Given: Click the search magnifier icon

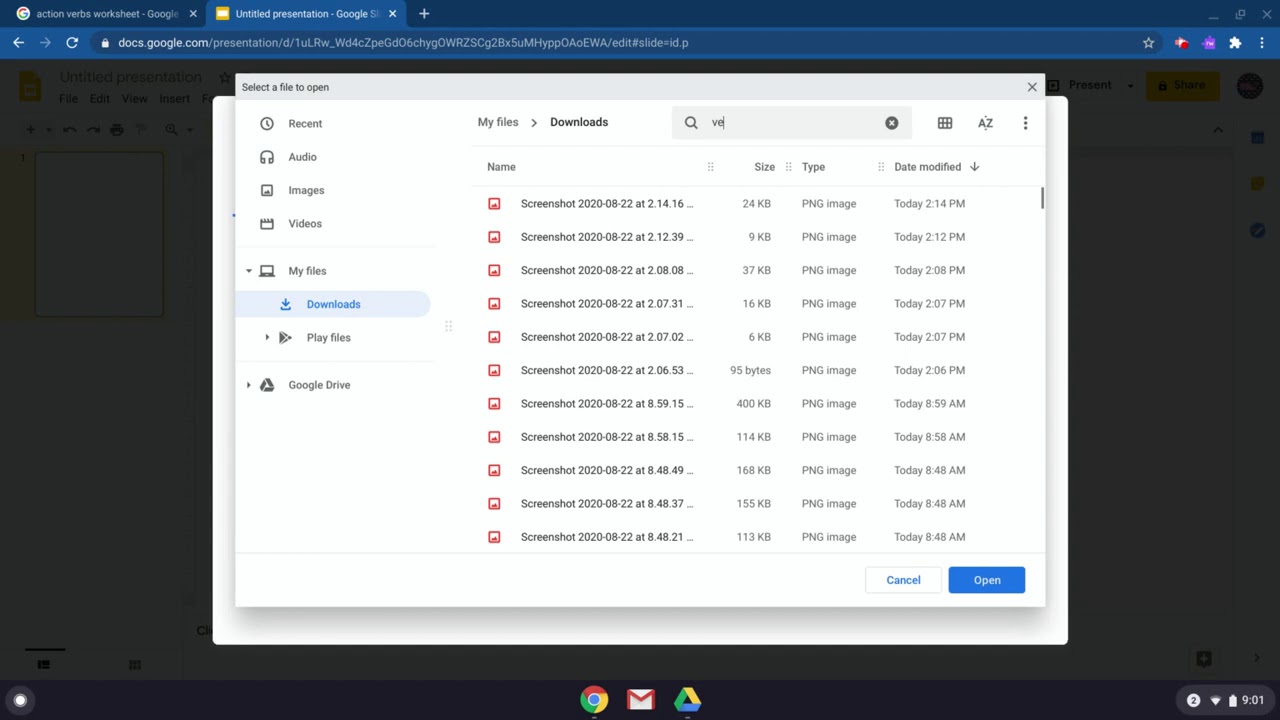Looking at the screenshot, I should pos(691,123).
